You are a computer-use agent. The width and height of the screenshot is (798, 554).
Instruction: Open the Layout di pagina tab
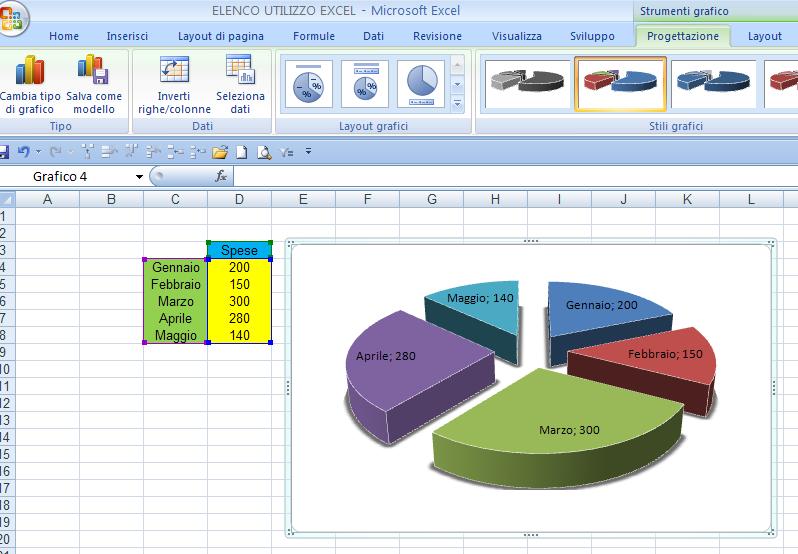click(221, 36)
